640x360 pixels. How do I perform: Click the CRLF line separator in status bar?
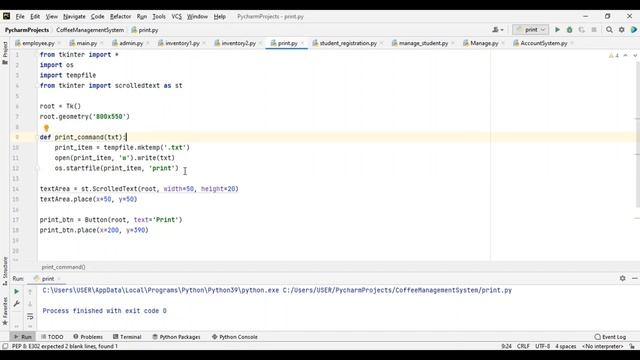[523, 346]
